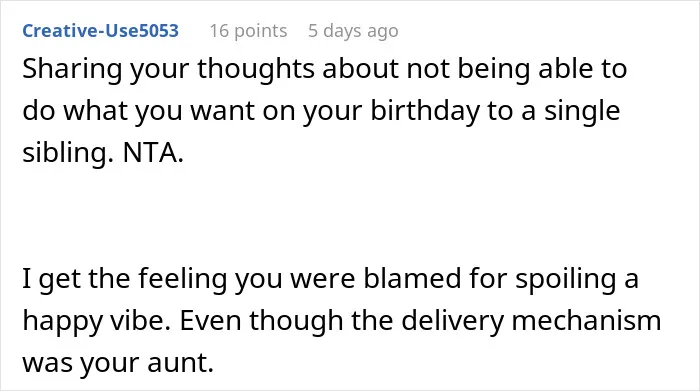Click the word NTA in the comment

(150, 153)
